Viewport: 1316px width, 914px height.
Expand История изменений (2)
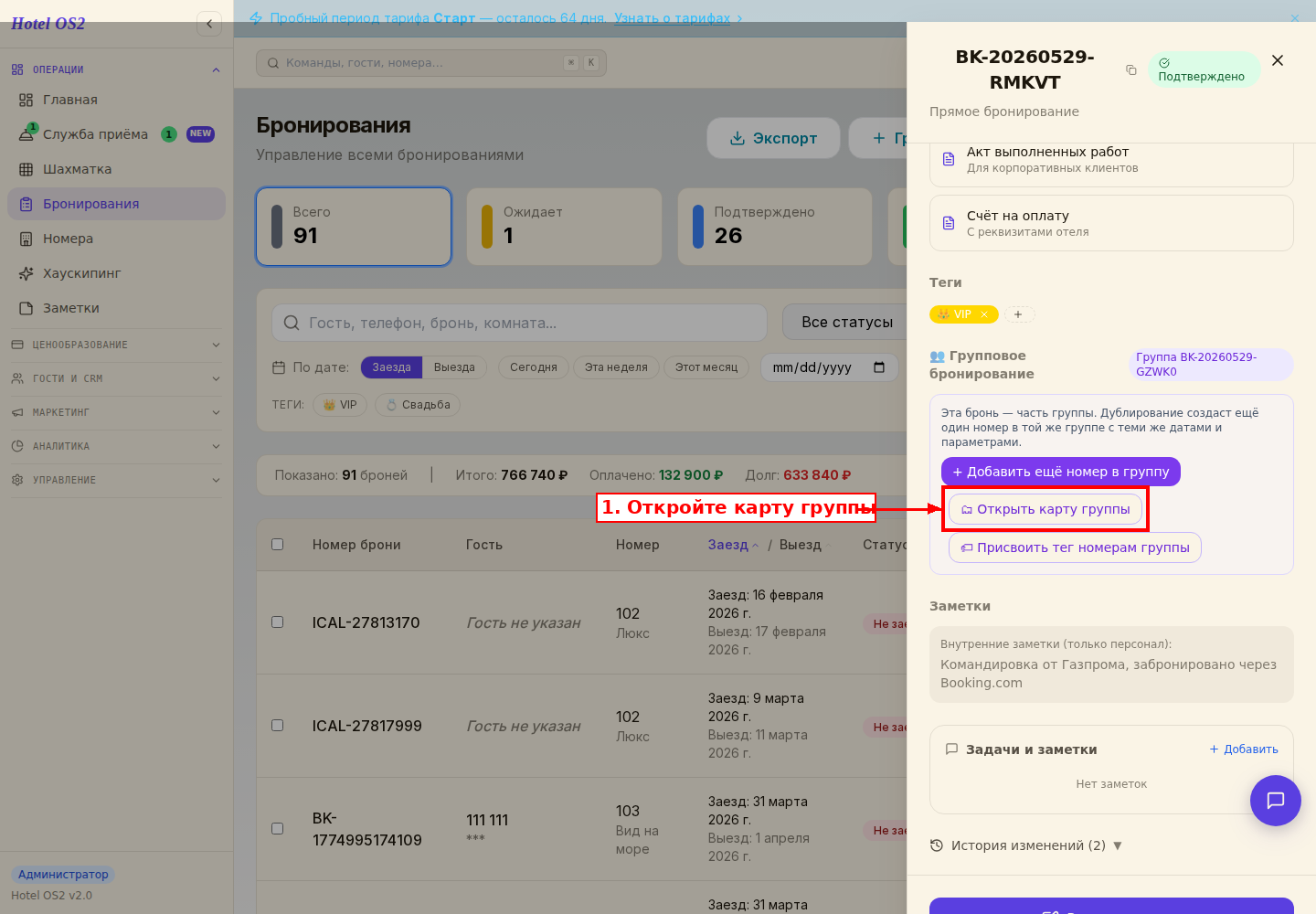pos(1025,845)
